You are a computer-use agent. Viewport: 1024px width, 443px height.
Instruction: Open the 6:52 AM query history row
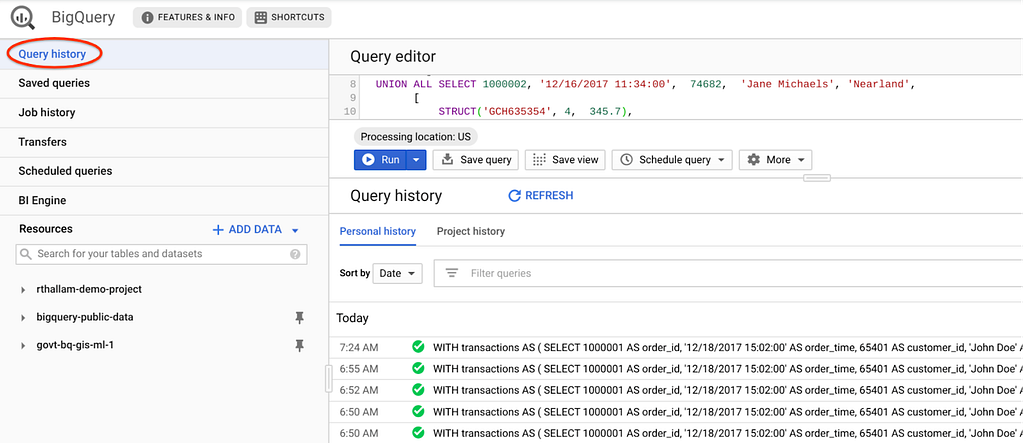click(679, 390)
